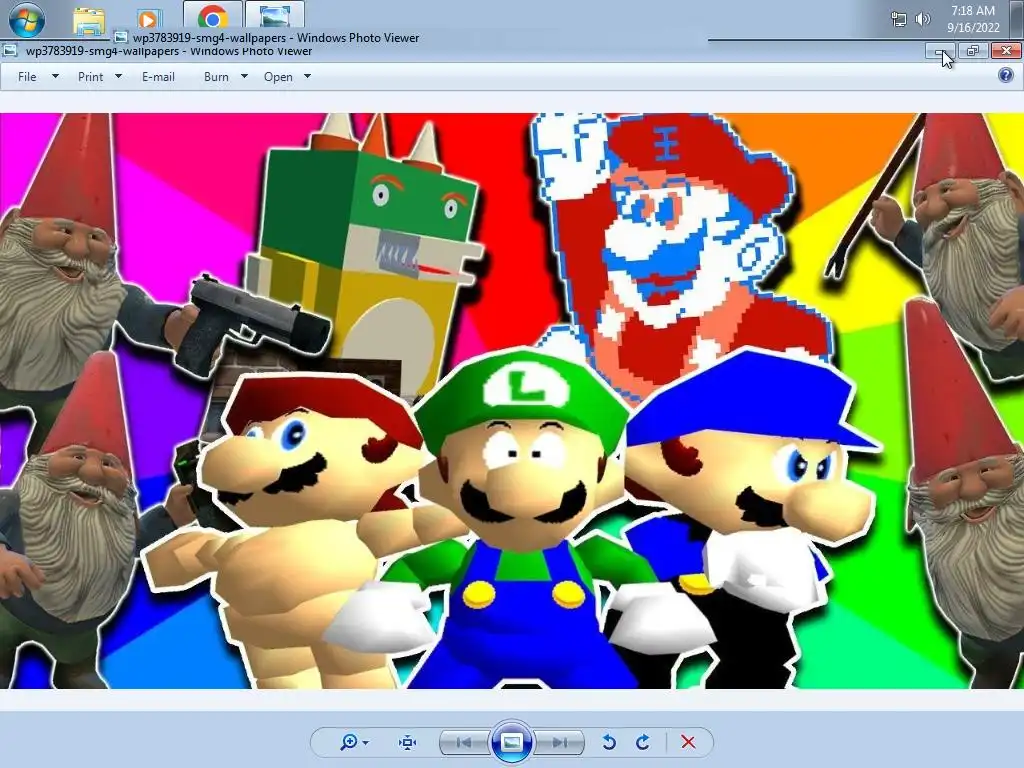Screen dimensions: 1024x768
Task: Open the Print menu
Action: (x=90, y=77)
